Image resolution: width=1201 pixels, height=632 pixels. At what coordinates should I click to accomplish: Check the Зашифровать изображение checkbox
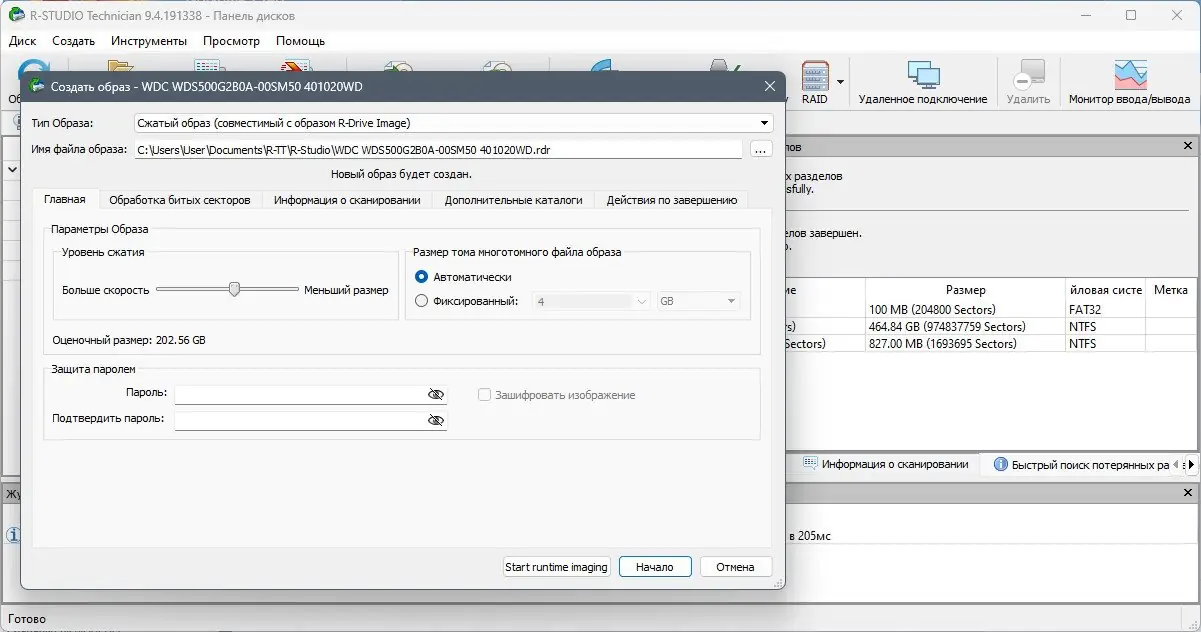click(x=484, y=394)
